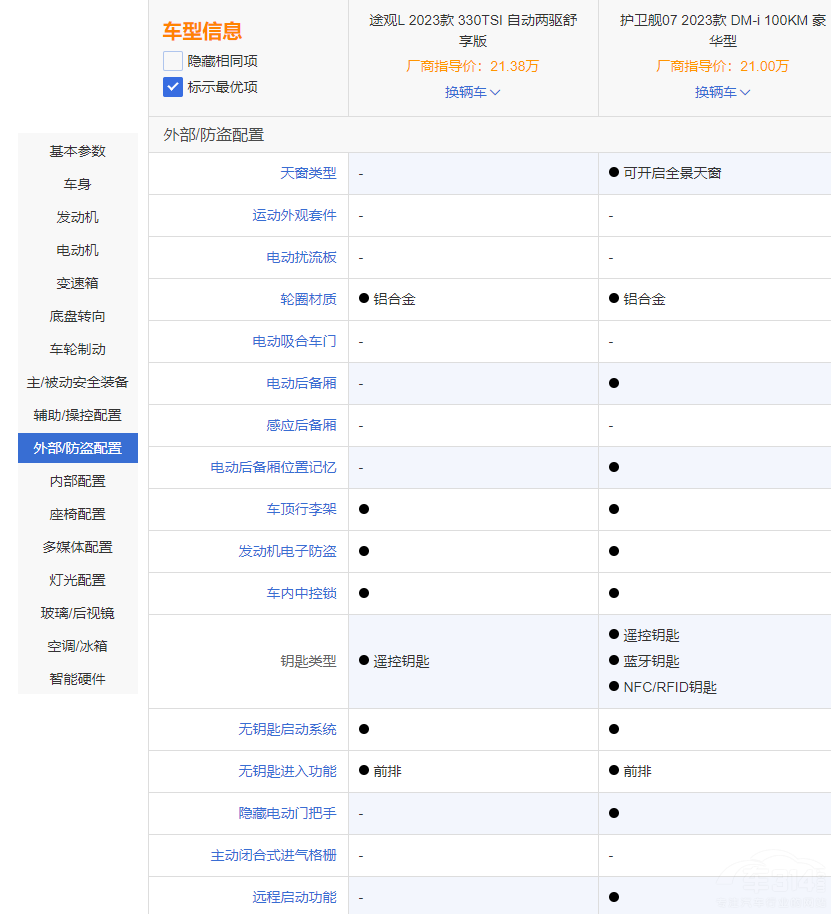Click the 天窗类型 parameter link

pos(313,173)
